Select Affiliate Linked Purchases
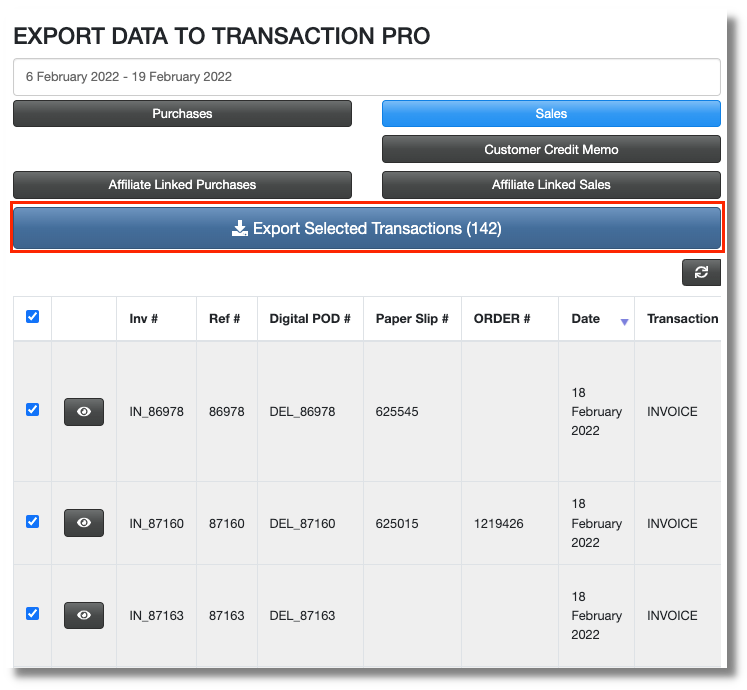Screen dimensions: 747x690 click(x=182, y=185)
